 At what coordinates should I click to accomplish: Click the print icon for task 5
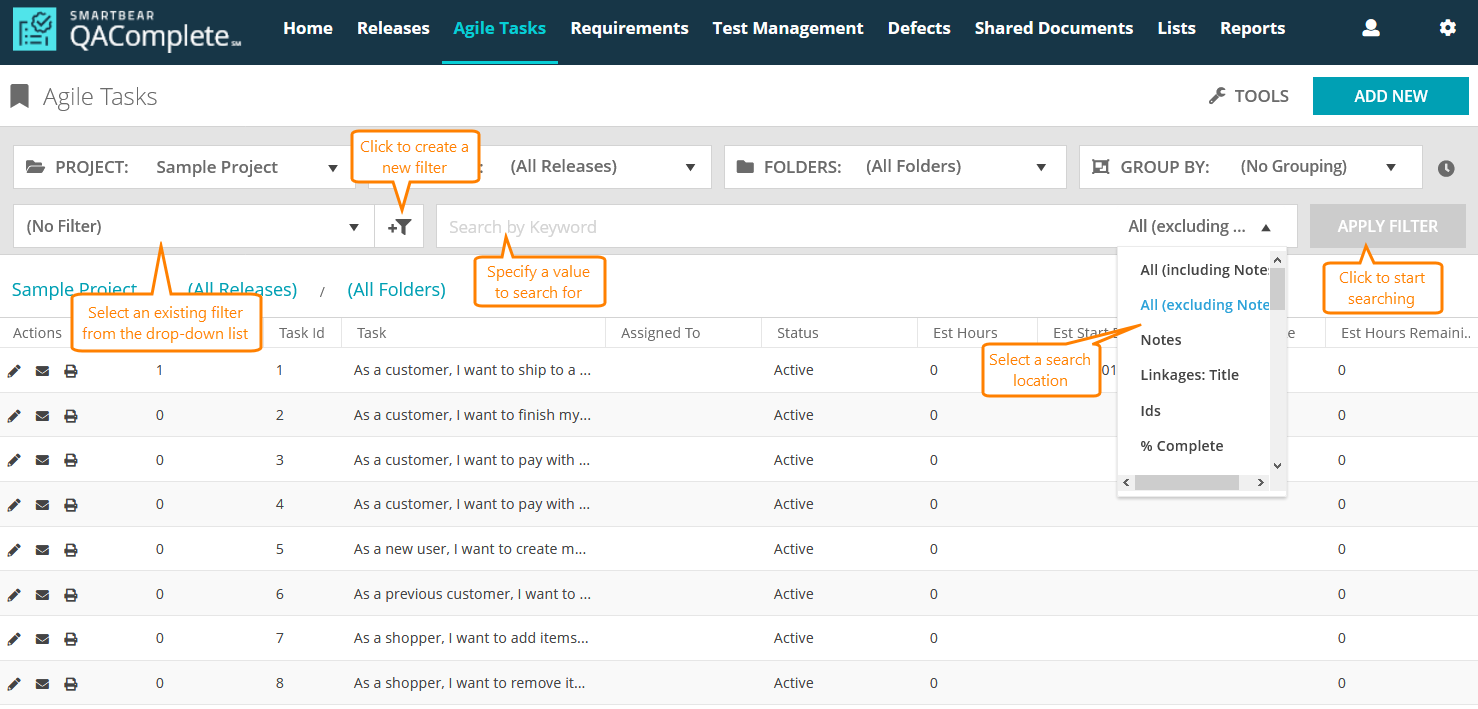pos(70,550)
